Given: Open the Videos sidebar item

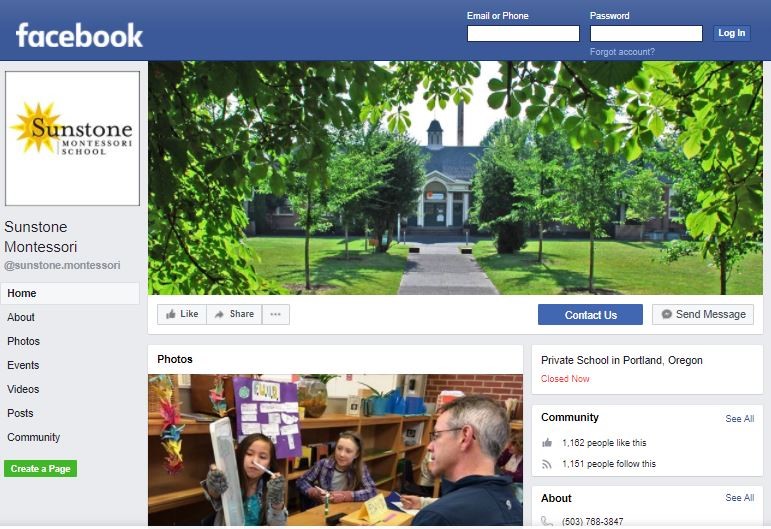Looking at the screenshot, I should tap(23, 389).
